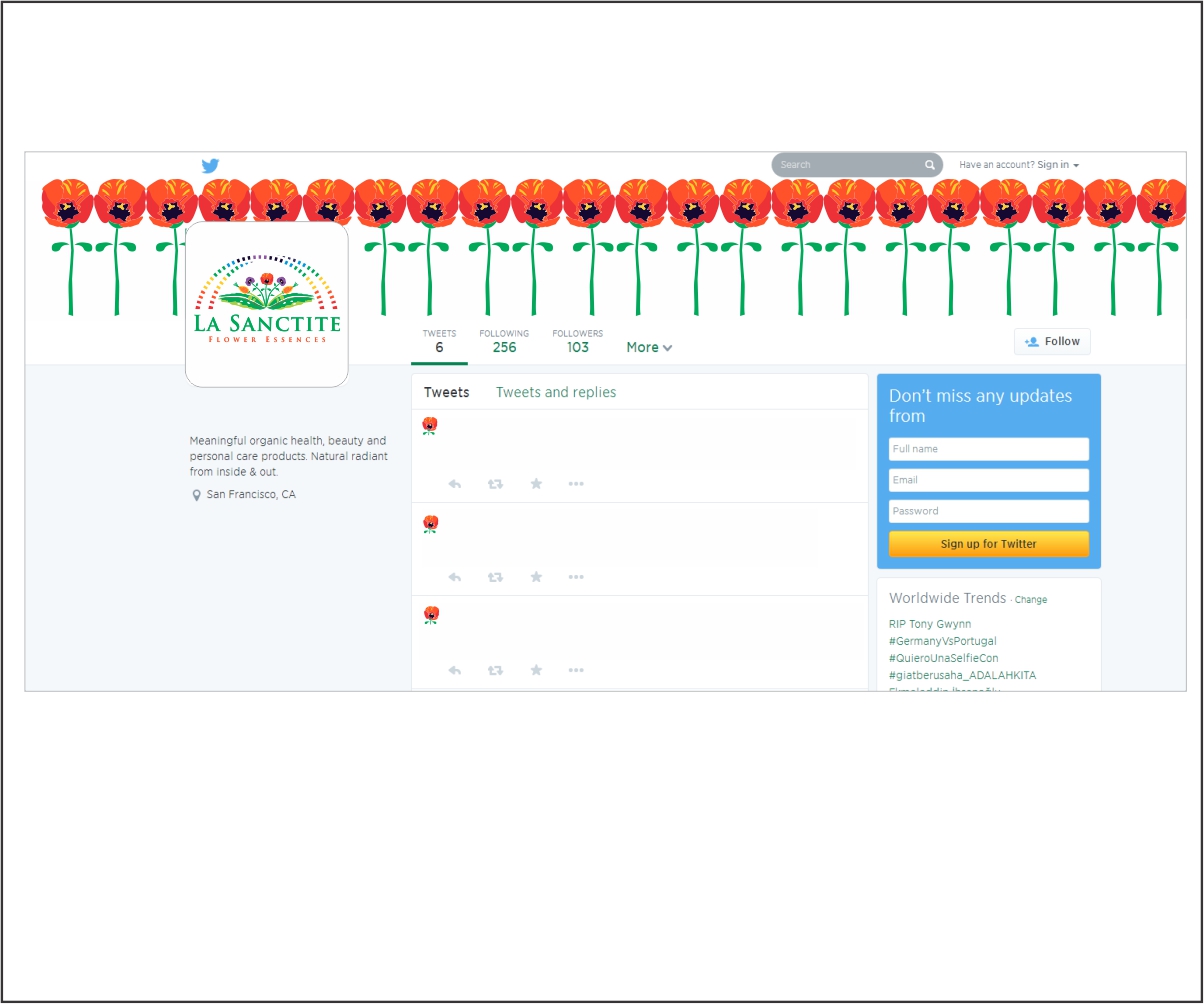
Task: Open more options on second tweet
Action: (x=576, y=577)
